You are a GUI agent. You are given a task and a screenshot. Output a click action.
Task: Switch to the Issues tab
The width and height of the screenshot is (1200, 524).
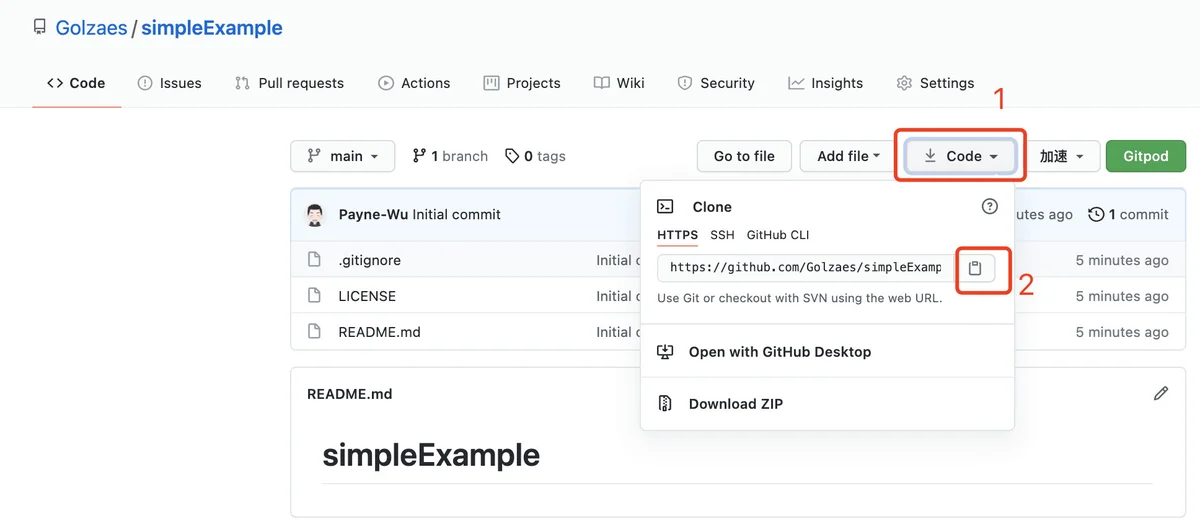pyautogui.click(x=169, y=83)
